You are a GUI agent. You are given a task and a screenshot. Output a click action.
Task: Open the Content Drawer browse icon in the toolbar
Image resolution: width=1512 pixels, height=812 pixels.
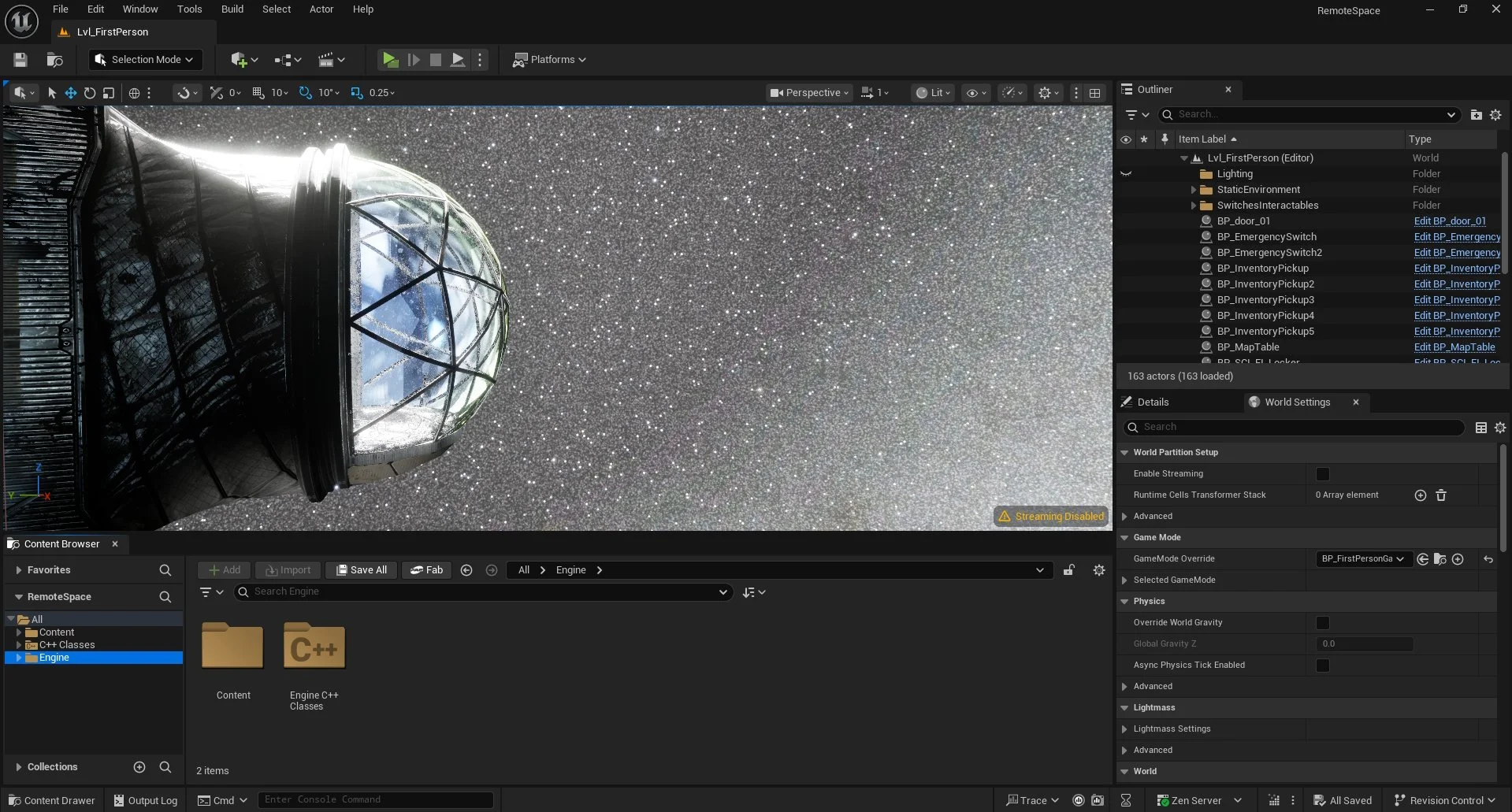54,60
